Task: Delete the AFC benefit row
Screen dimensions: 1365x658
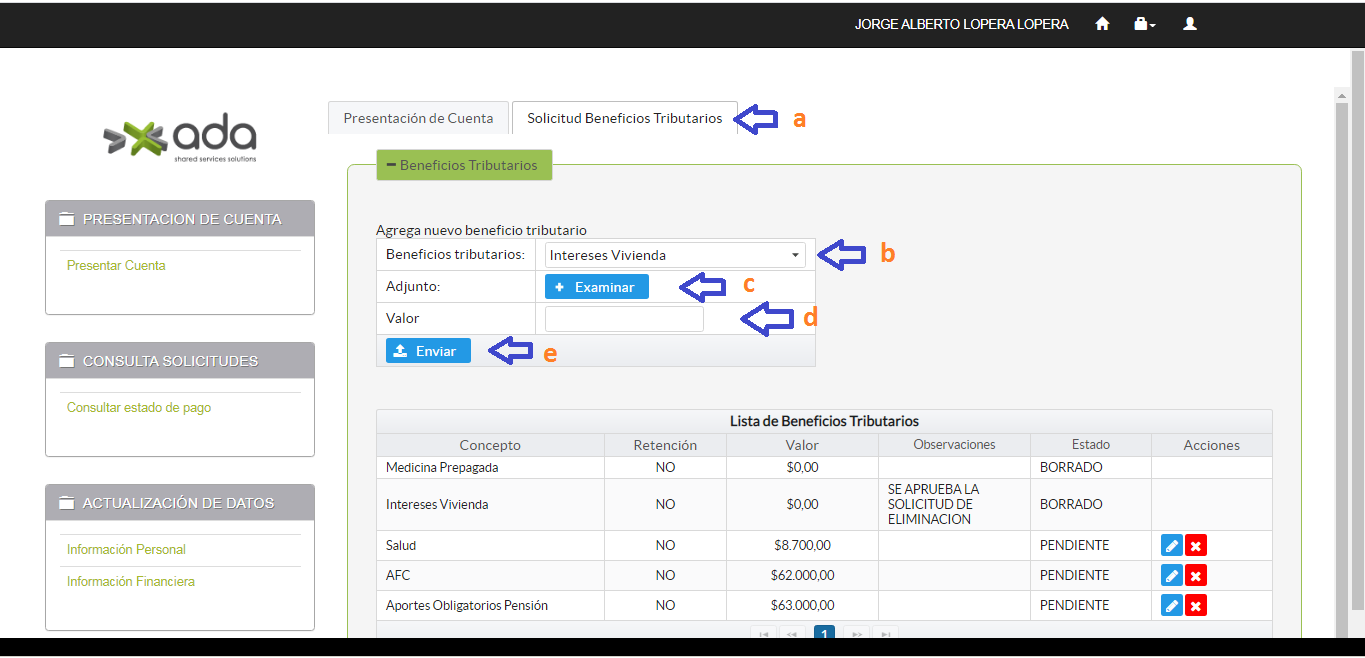Action: (1196, 576)
